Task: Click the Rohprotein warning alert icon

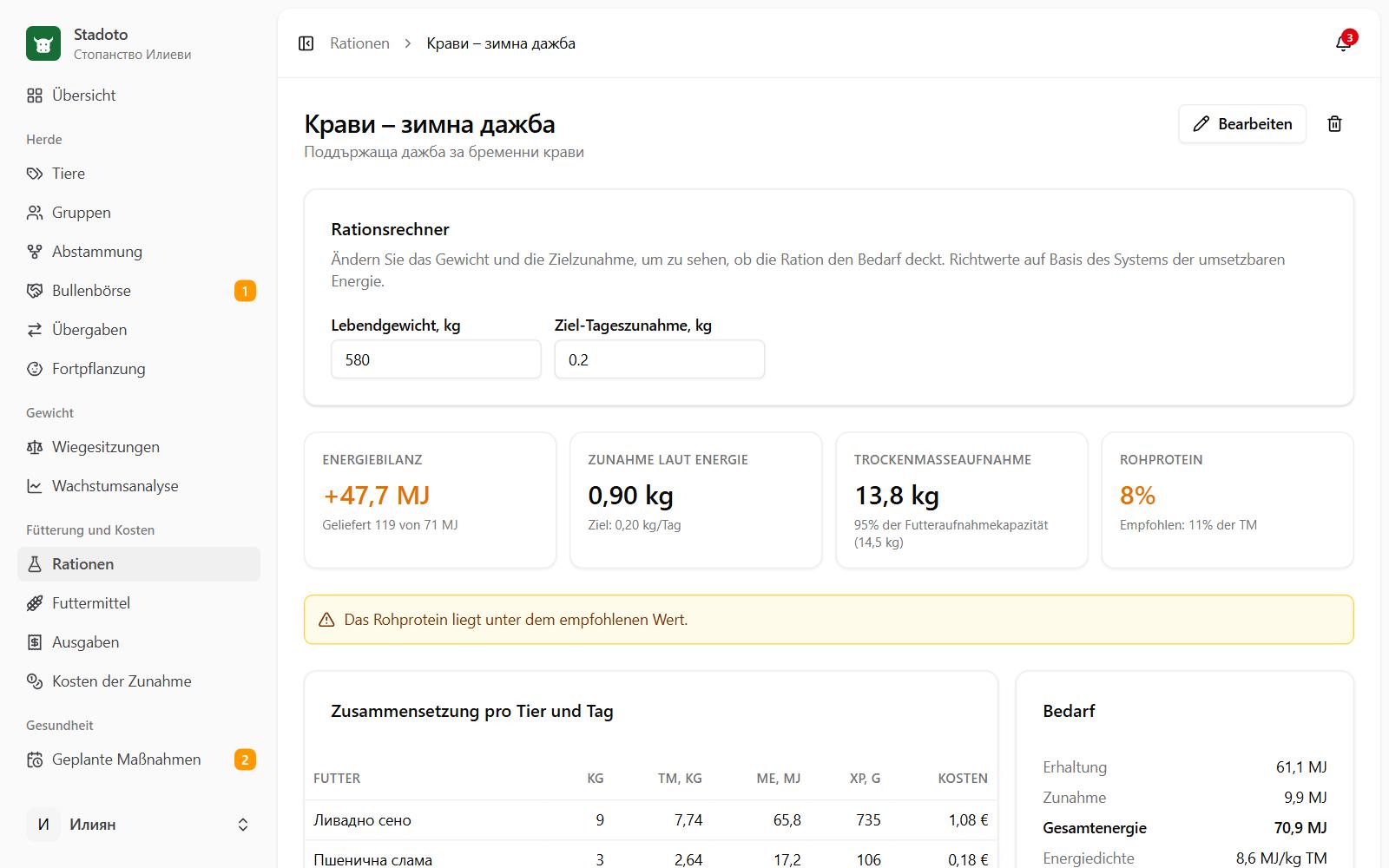Action: [x=326, y=620]
